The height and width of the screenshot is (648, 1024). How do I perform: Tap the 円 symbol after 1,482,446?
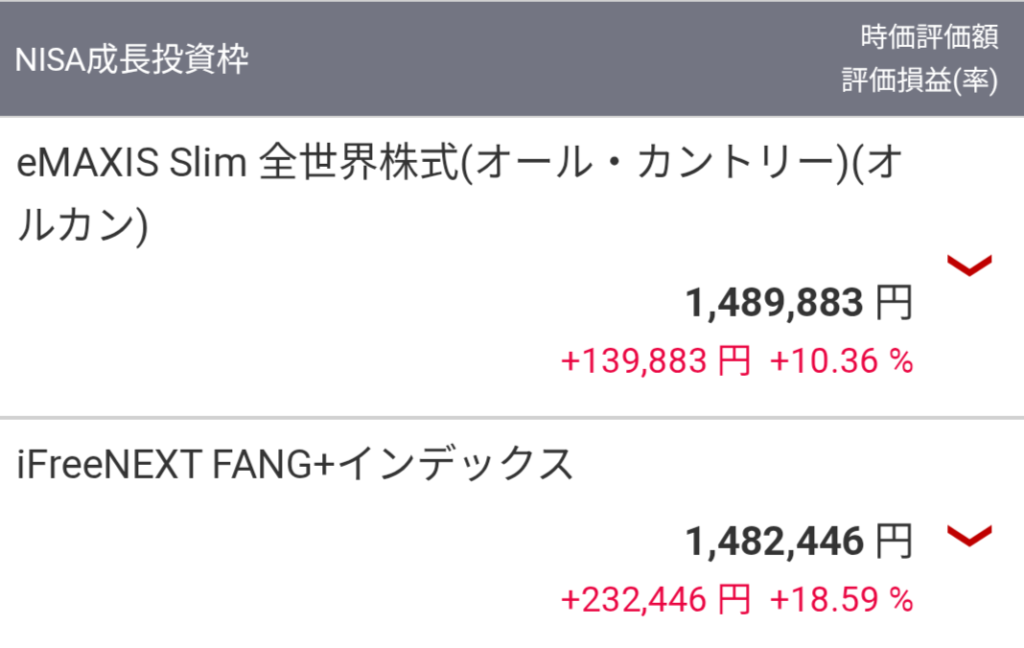[x=894, y=542]
